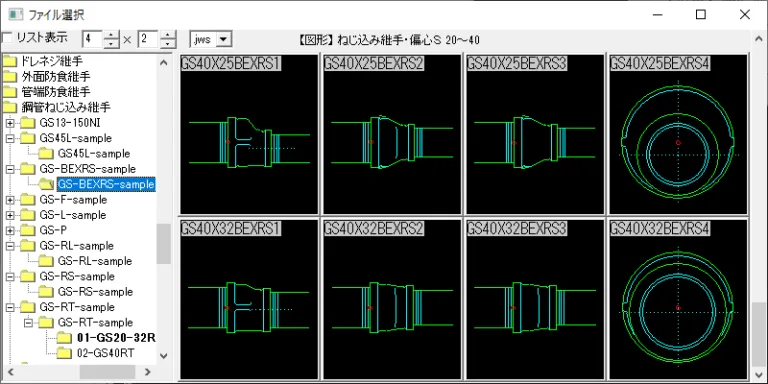The width and height of the screenshot is (768, 384).
Task: Select the 管端防食継手 folder
Action: click(x=55, y=92)
